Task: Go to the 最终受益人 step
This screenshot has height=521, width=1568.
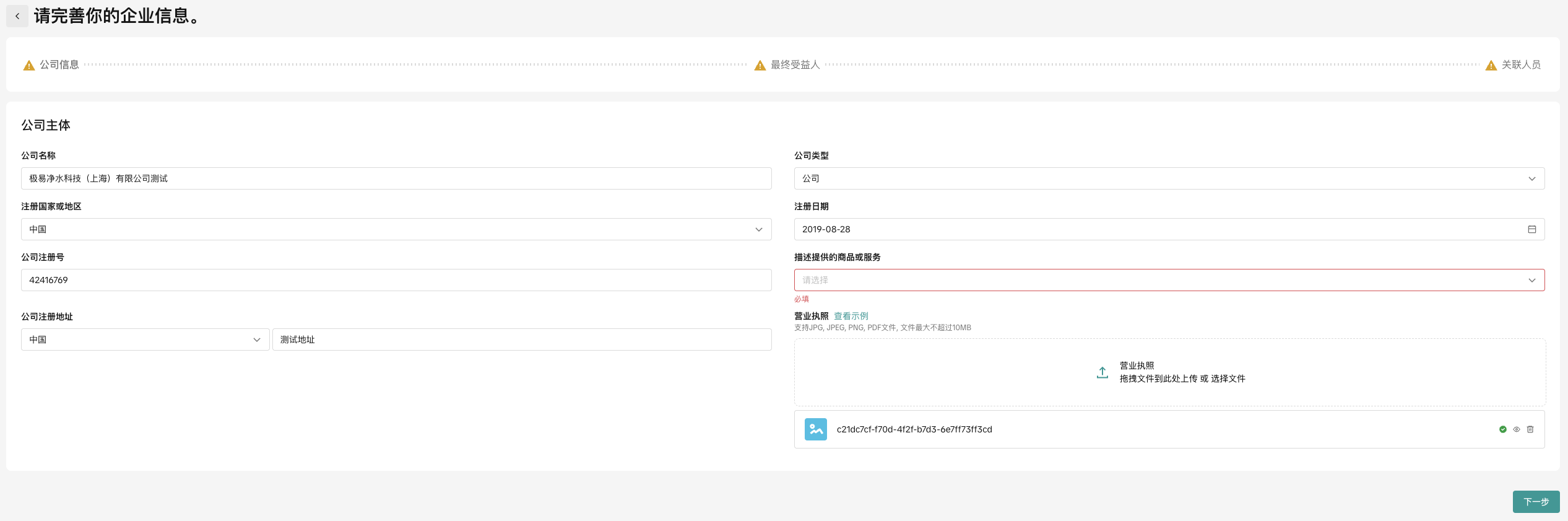Action: pyautogui.click(x=795, y=64)
